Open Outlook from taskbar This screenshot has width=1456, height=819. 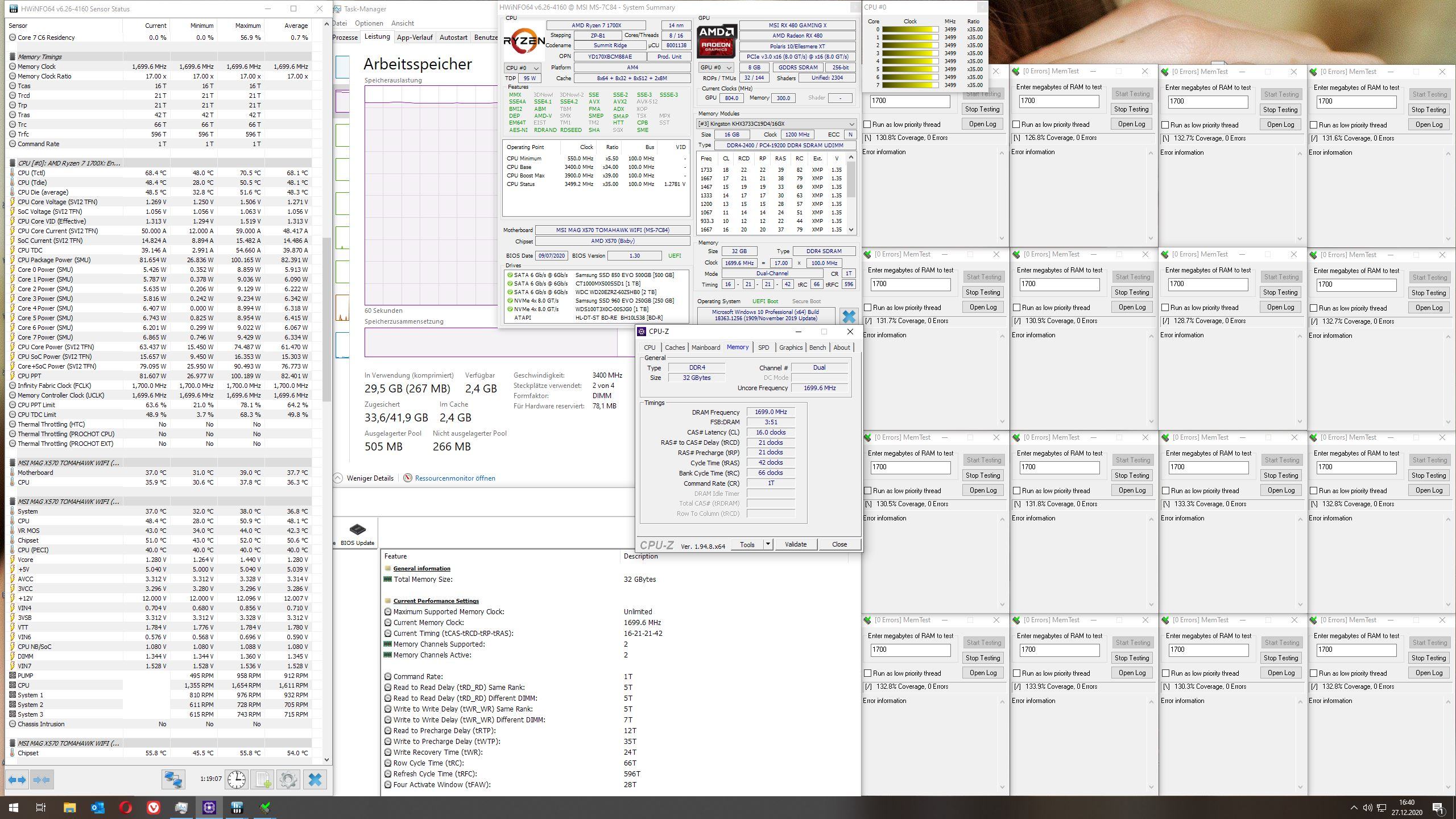pyautogui.click(x=97, y=807)
